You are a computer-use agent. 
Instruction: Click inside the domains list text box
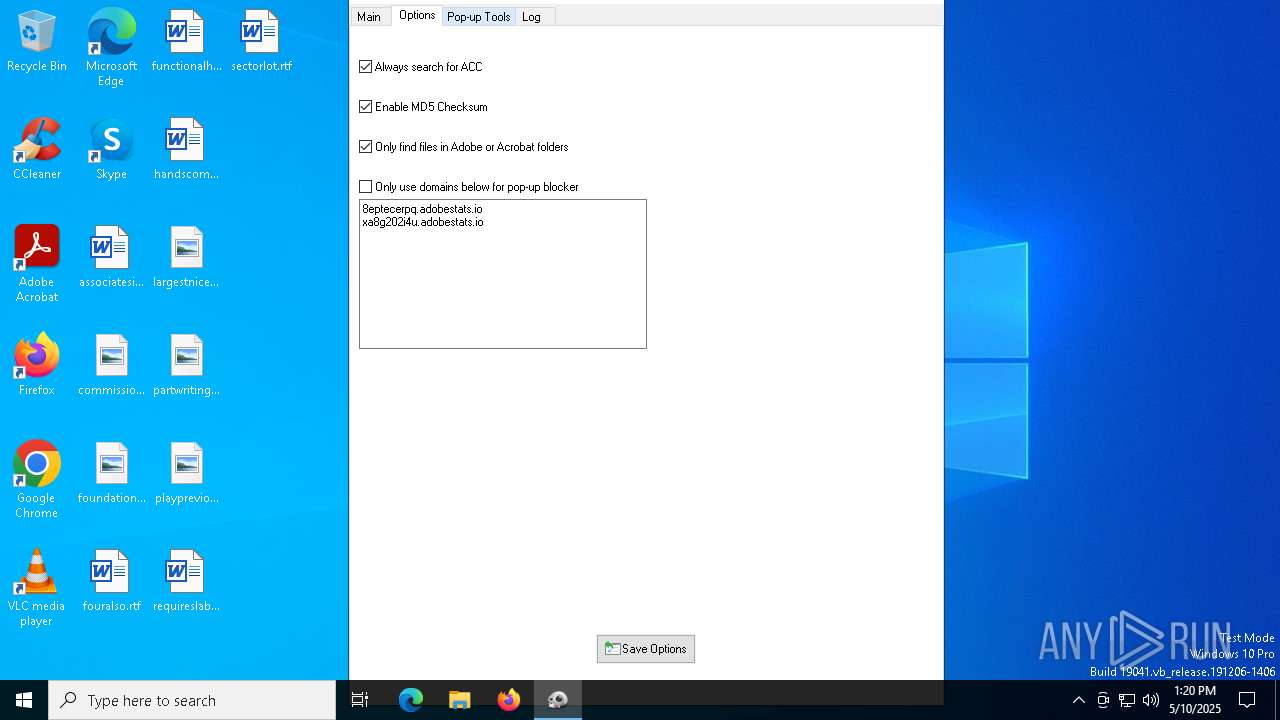pos(503,274)
